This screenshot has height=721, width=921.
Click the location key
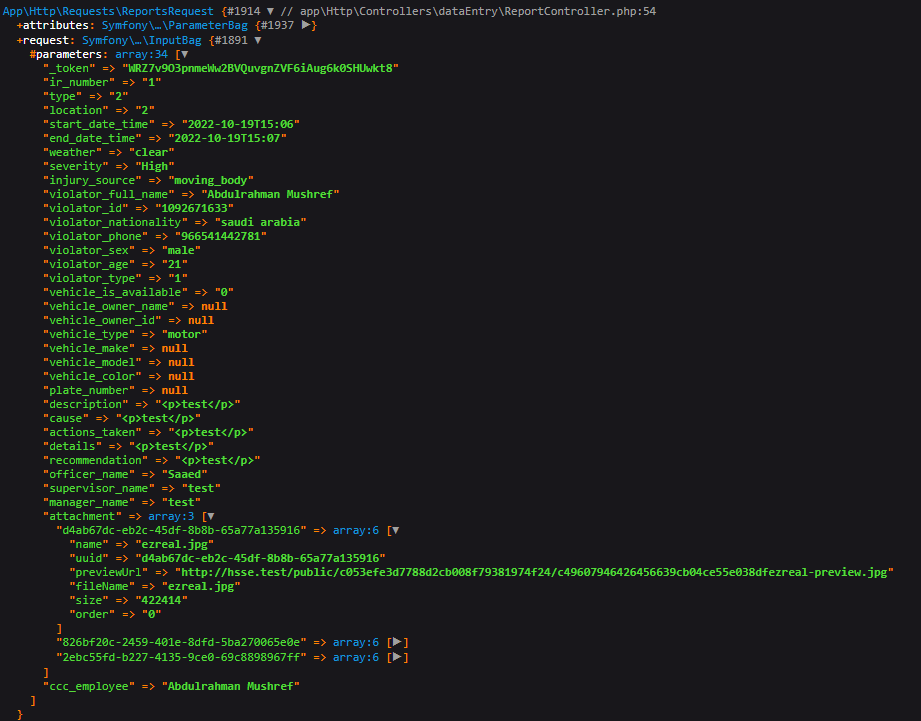tap(76, 110)
